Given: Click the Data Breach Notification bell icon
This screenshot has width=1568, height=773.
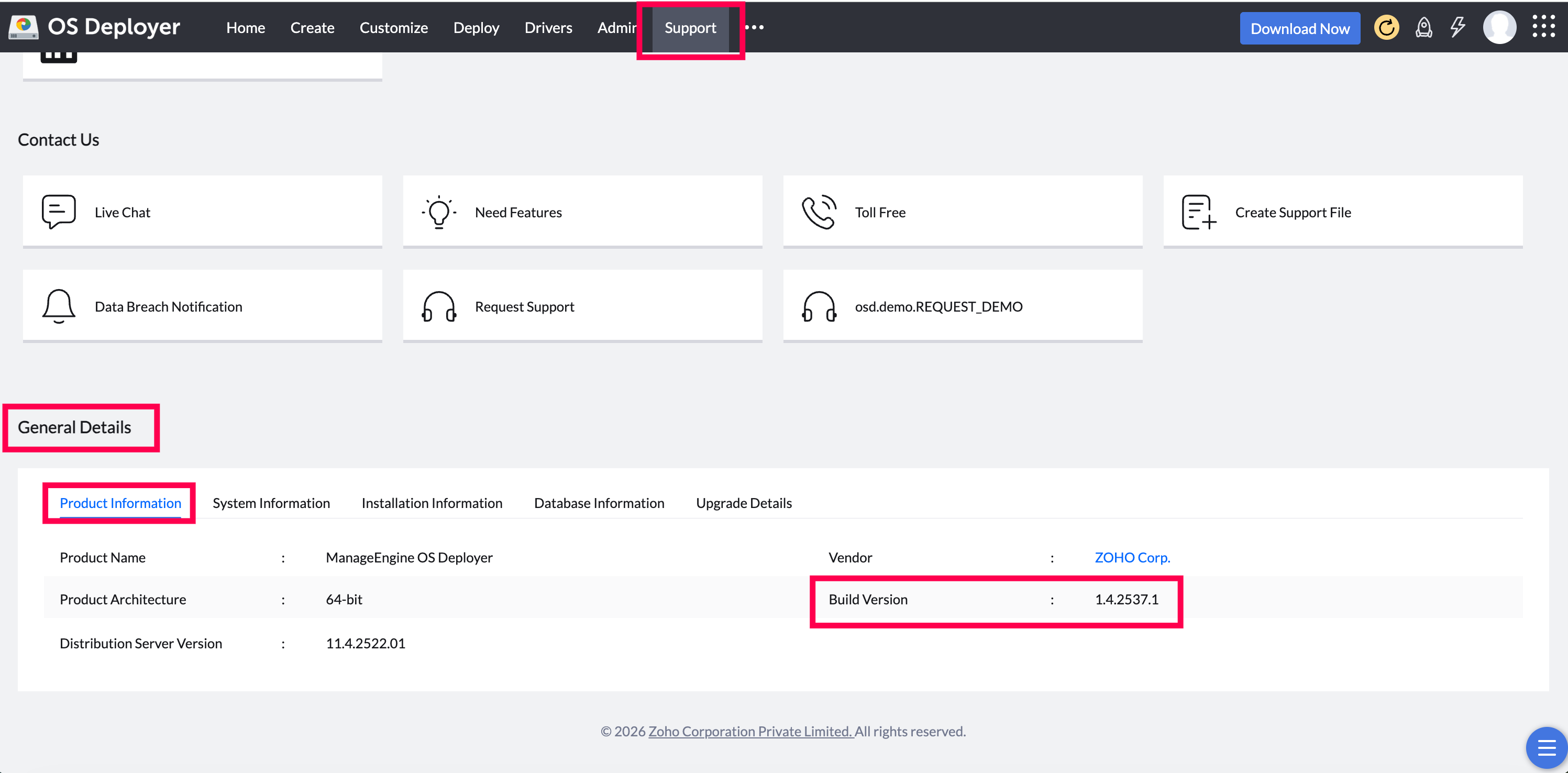Looking at the screenshot, I should click(x=59, y=306).
